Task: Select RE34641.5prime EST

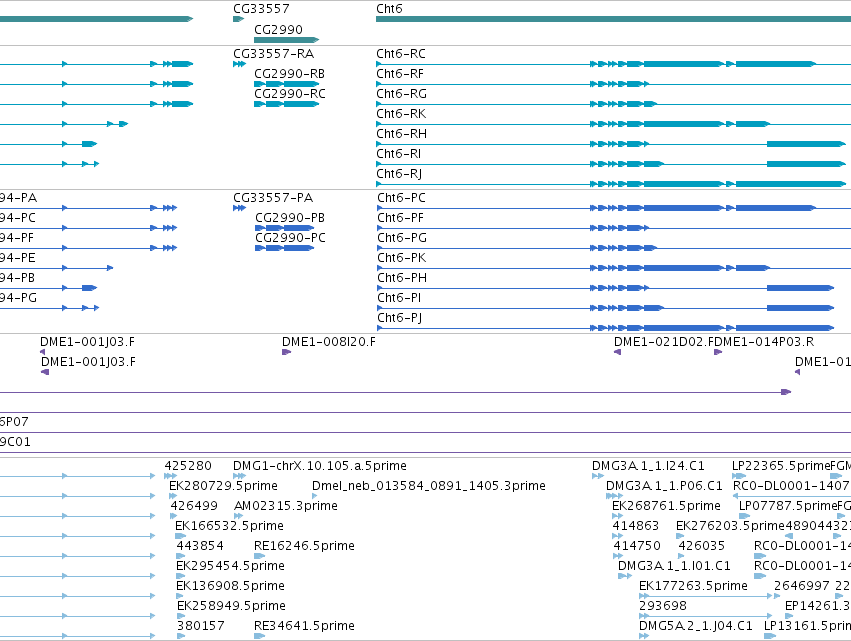Action: coord(304,626)
